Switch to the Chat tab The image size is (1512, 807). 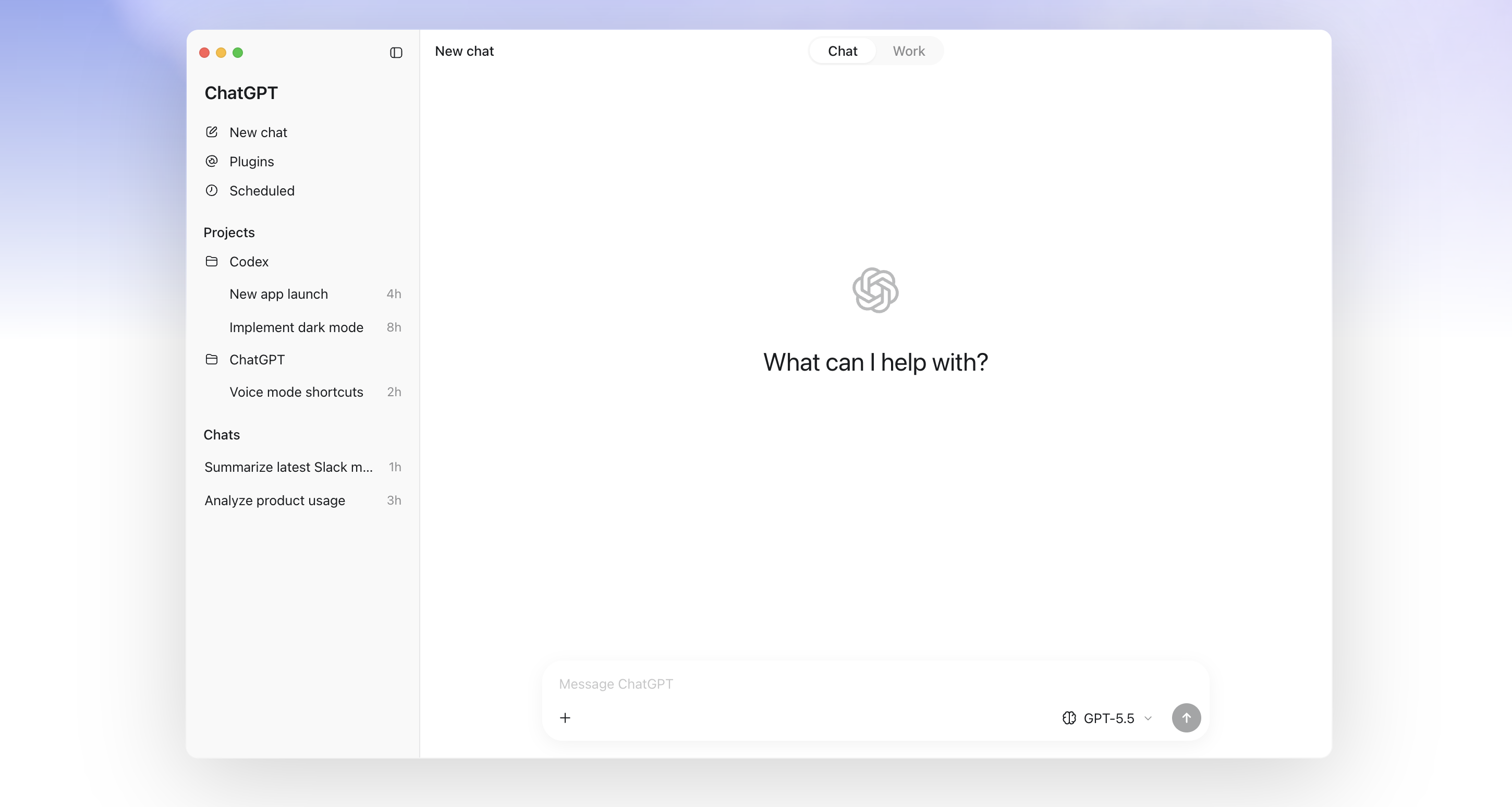[x=842, y=51]
